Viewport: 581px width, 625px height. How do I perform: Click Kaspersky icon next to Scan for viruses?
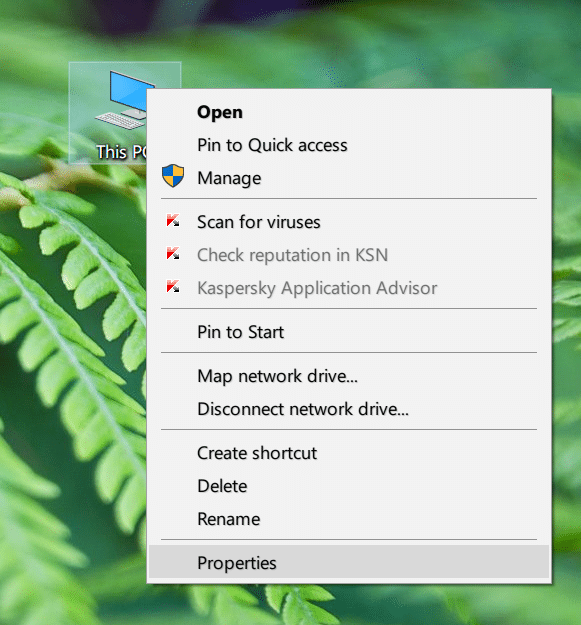173,220
